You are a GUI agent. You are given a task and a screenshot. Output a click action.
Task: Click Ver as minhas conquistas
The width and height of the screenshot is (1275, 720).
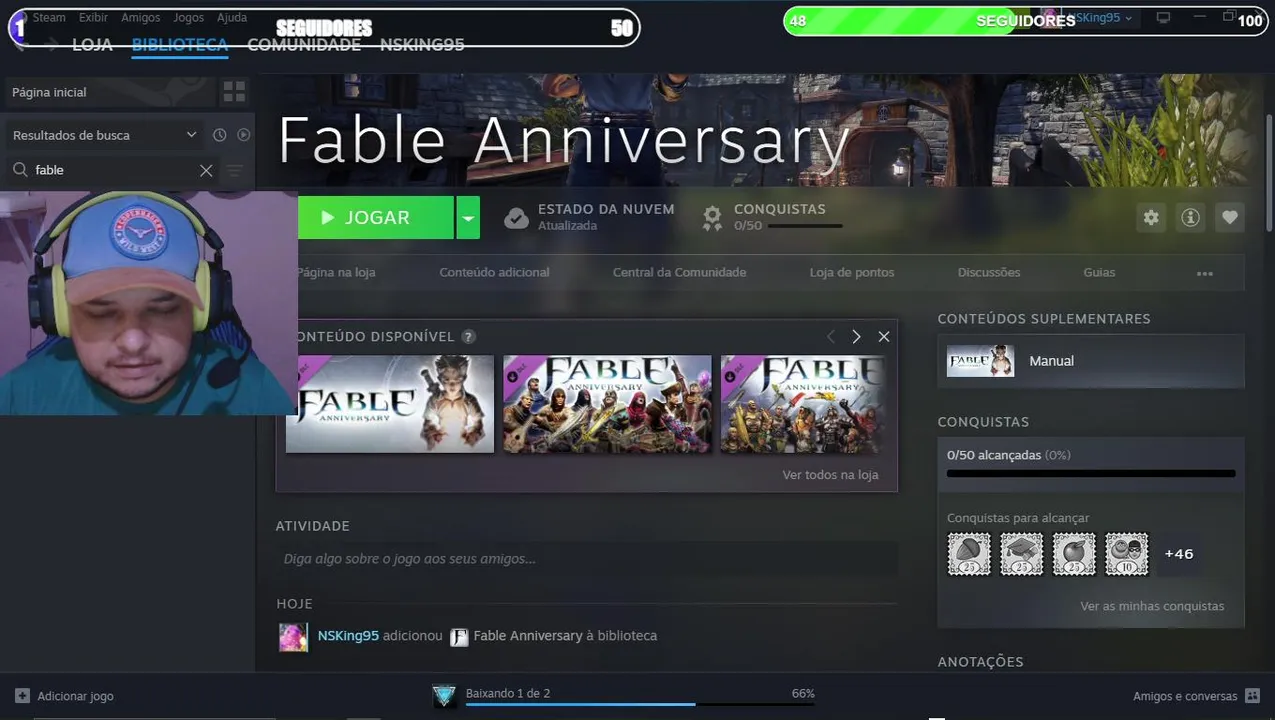coord(1152,606)
